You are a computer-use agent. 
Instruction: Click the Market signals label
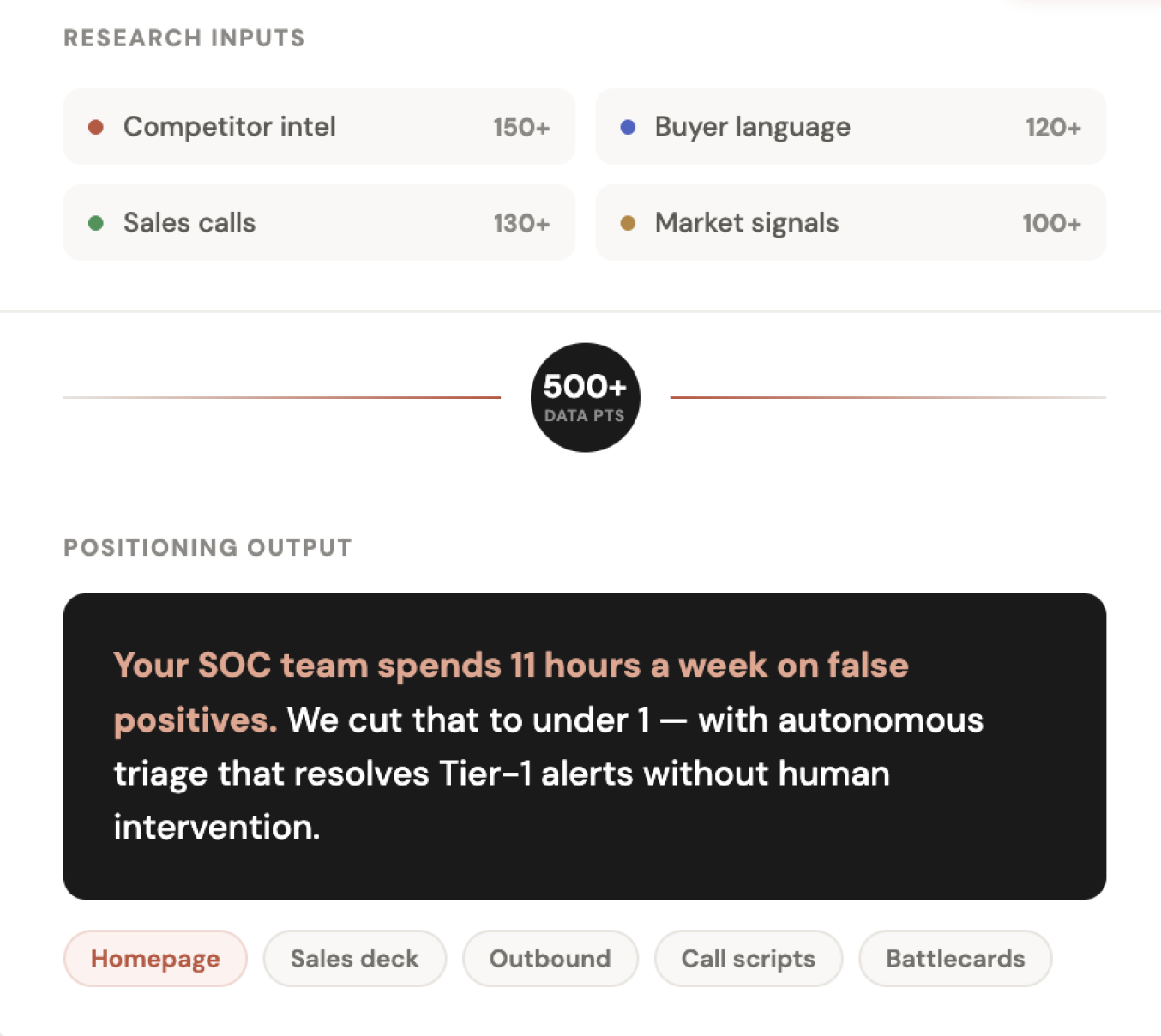(x=746, y=223)
